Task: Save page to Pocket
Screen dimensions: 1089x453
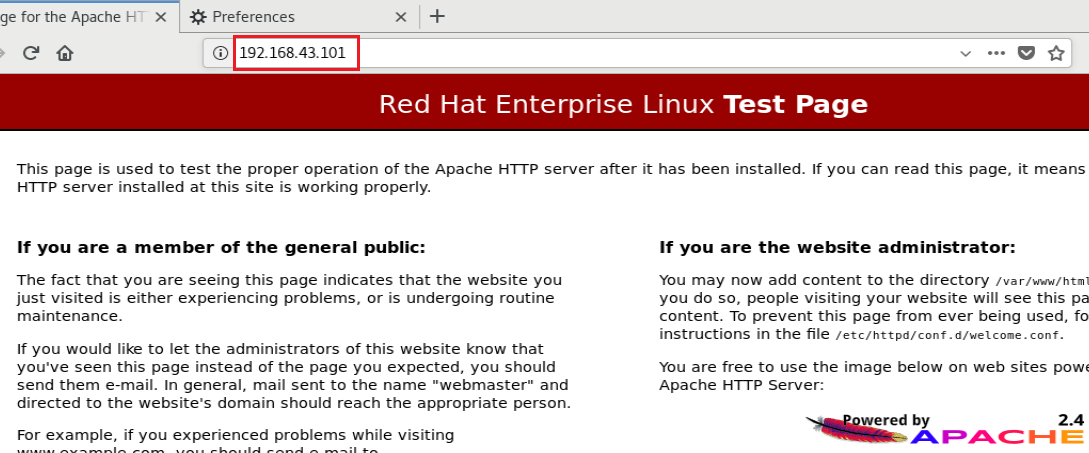Action: click(1026, 53)
